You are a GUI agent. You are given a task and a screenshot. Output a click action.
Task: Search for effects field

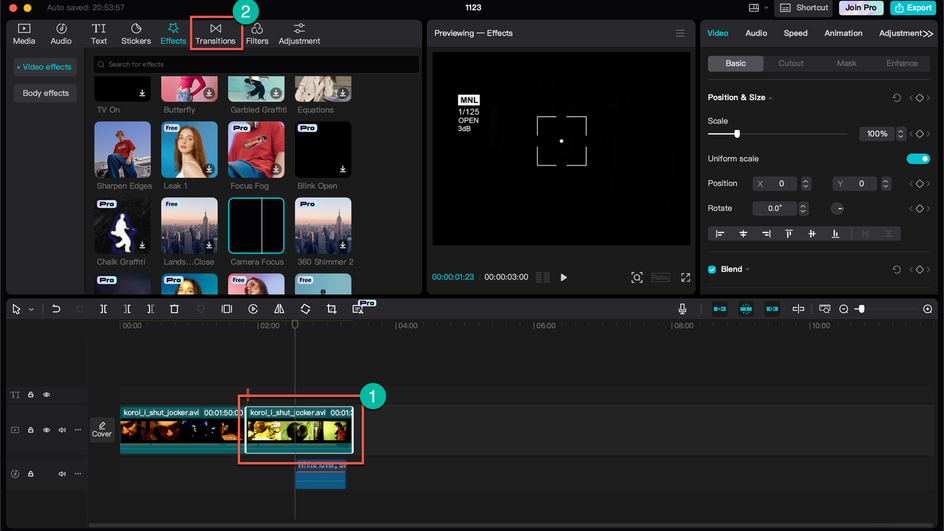coord(256,64)
